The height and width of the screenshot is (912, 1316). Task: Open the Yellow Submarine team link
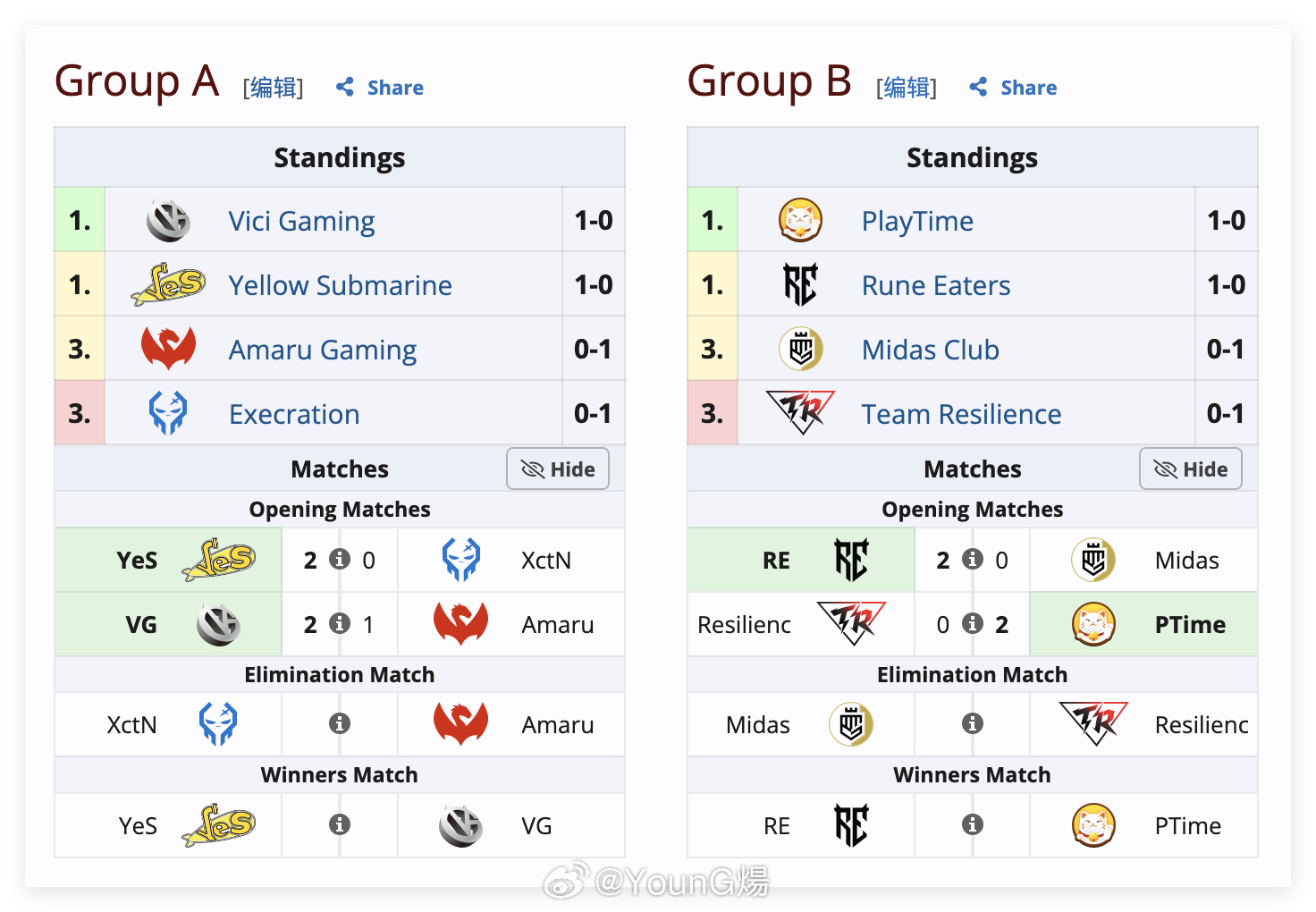(340, 285)
